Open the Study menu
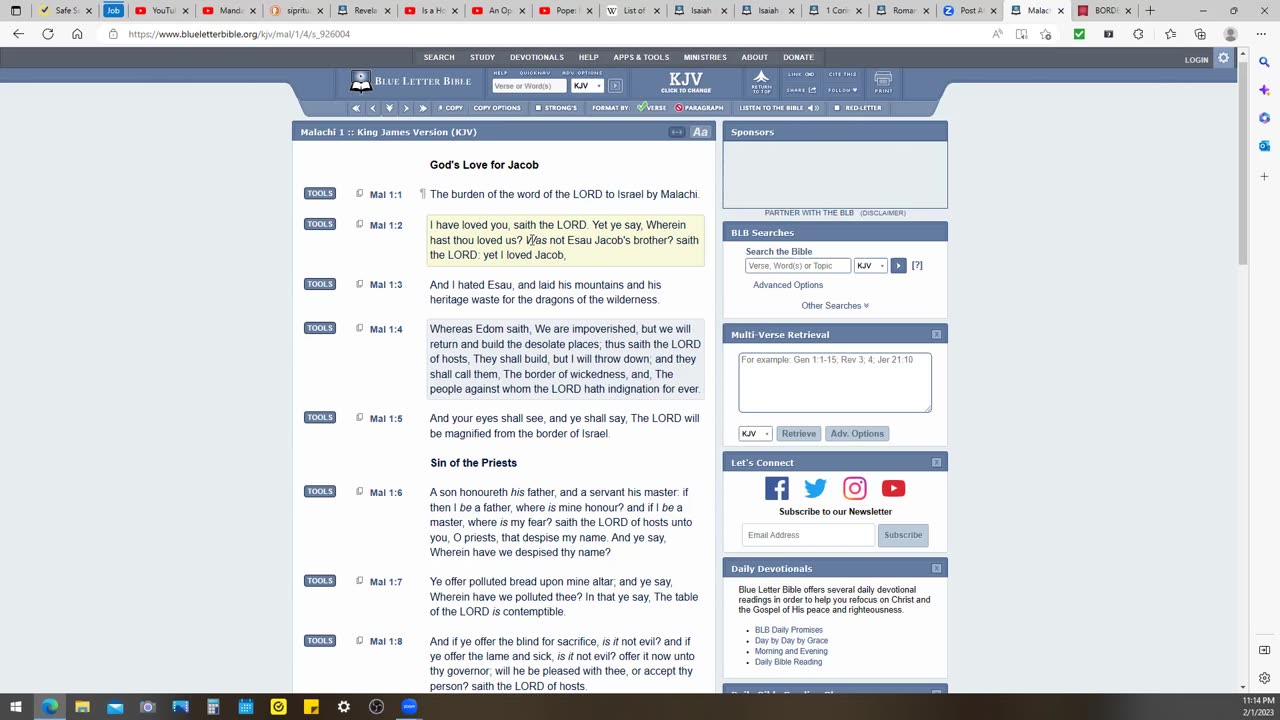This screenshot has width=1280, height=720. point(482,57)
